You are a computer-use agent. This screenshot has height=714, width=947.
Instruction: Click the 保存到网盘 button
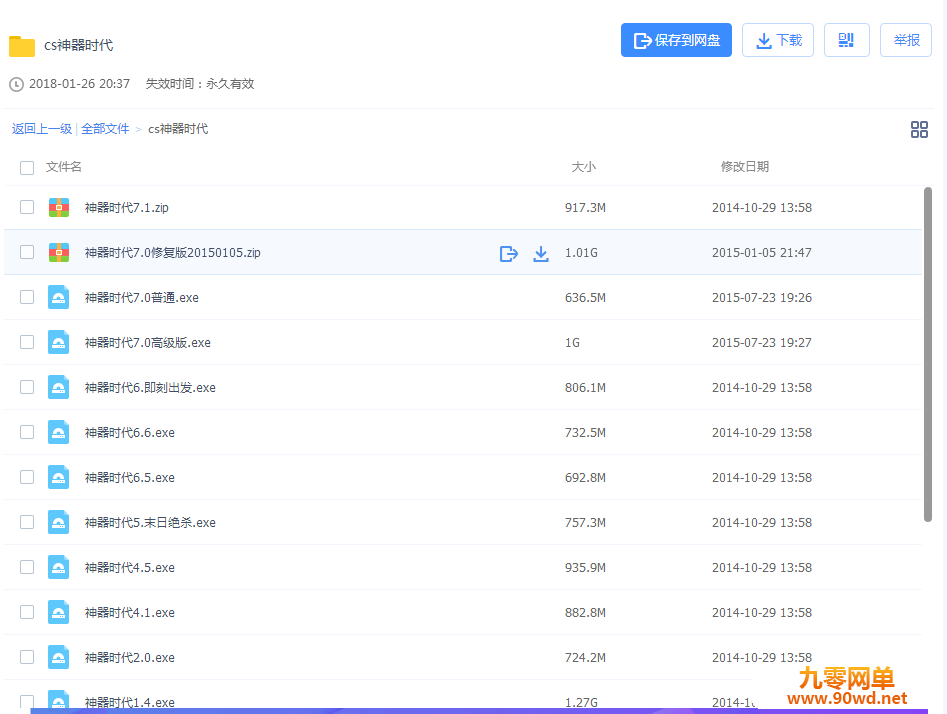[676, 40]
